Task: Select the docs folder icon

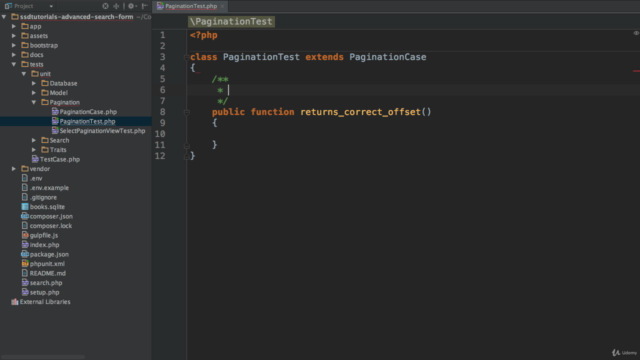Action: (25, 54)
